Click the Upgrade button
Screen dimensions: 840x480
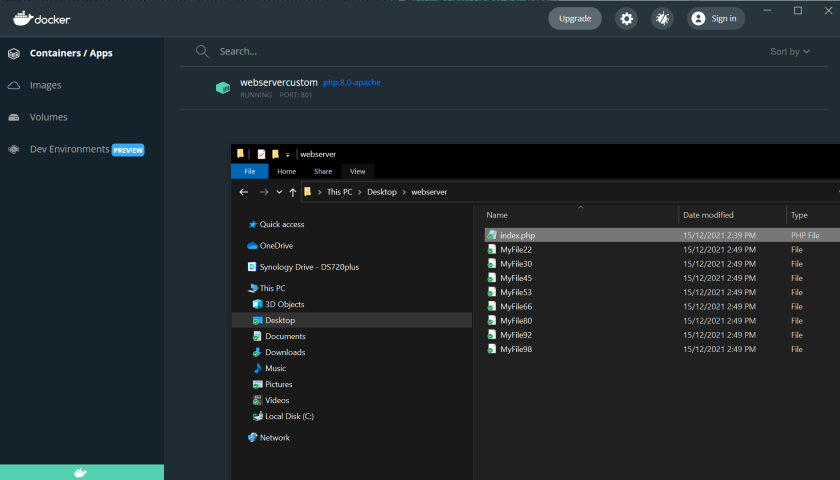point(575,19)
